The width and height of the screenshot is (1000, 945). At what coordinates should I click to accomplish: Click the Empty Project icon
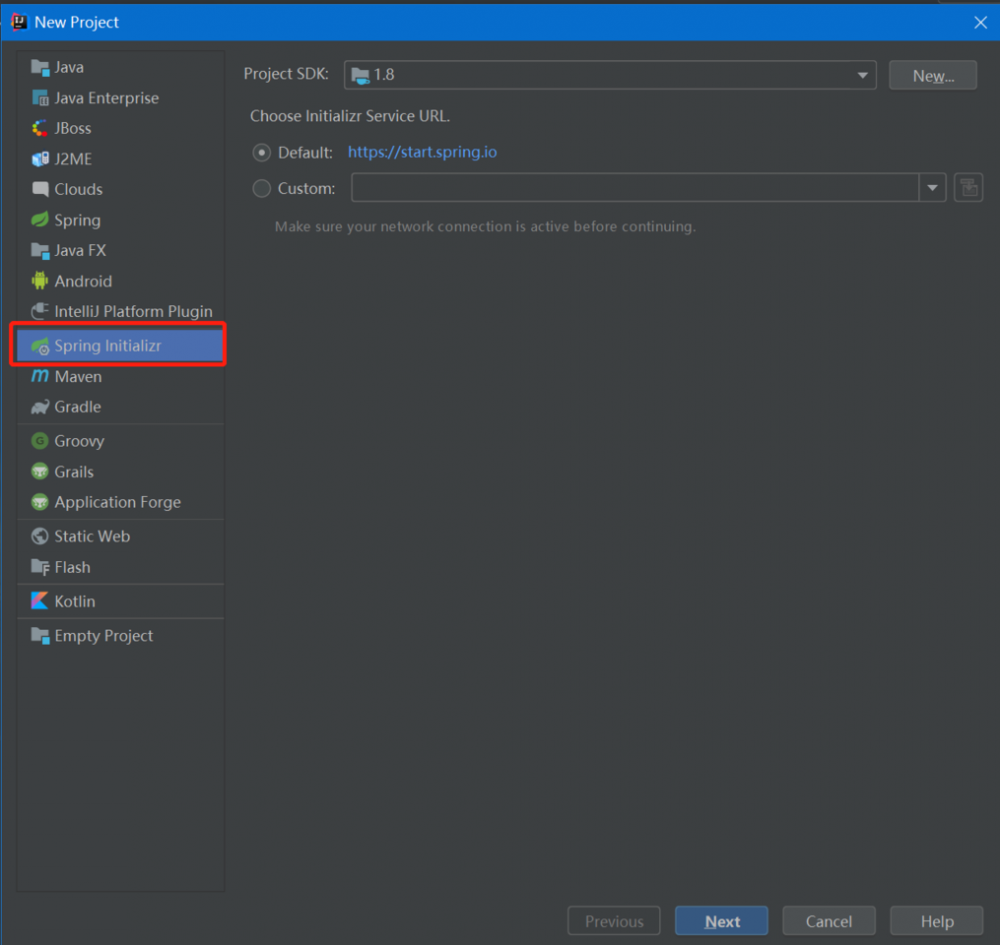coord(40,635)
